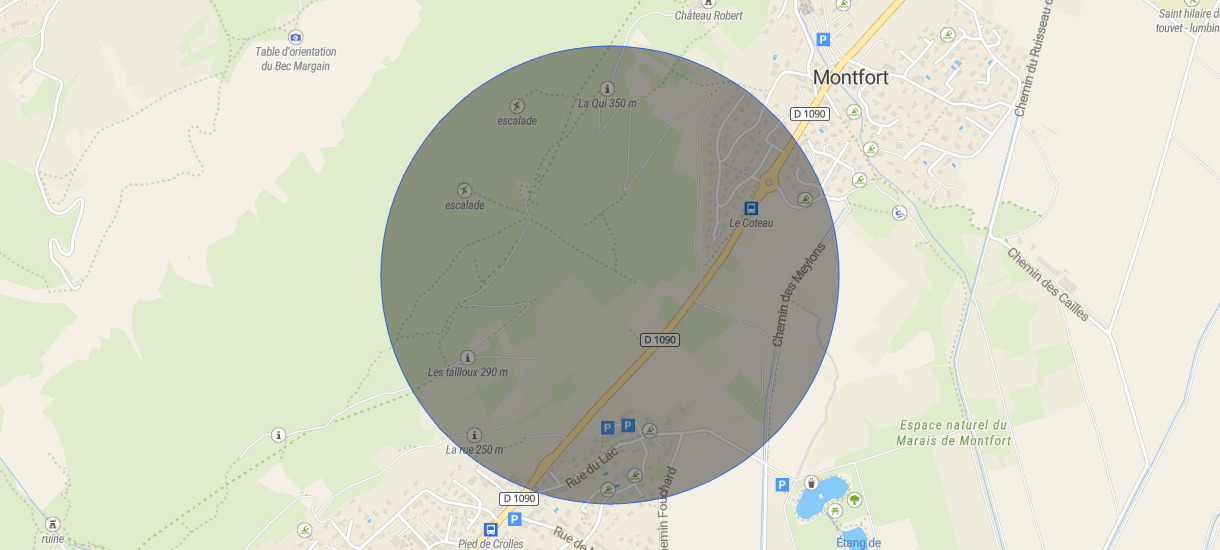
Task: Select the wheelchair accessibility icon near Montfort
Action: point(898,212)
